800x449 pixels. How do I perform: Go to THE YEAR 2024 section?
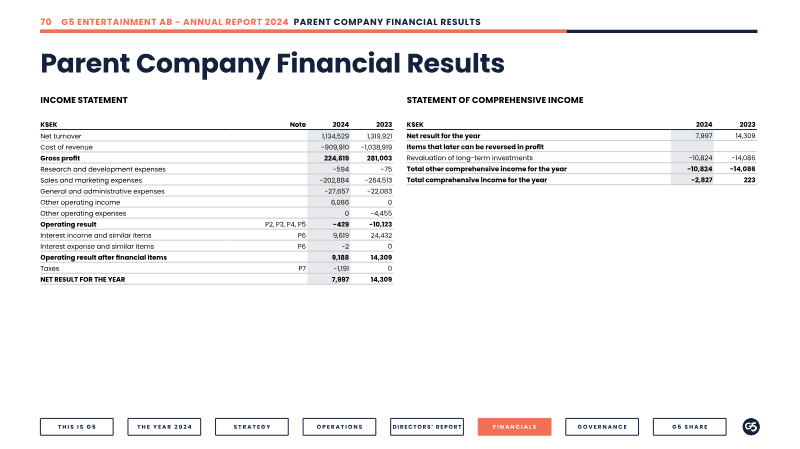(164, 427)
